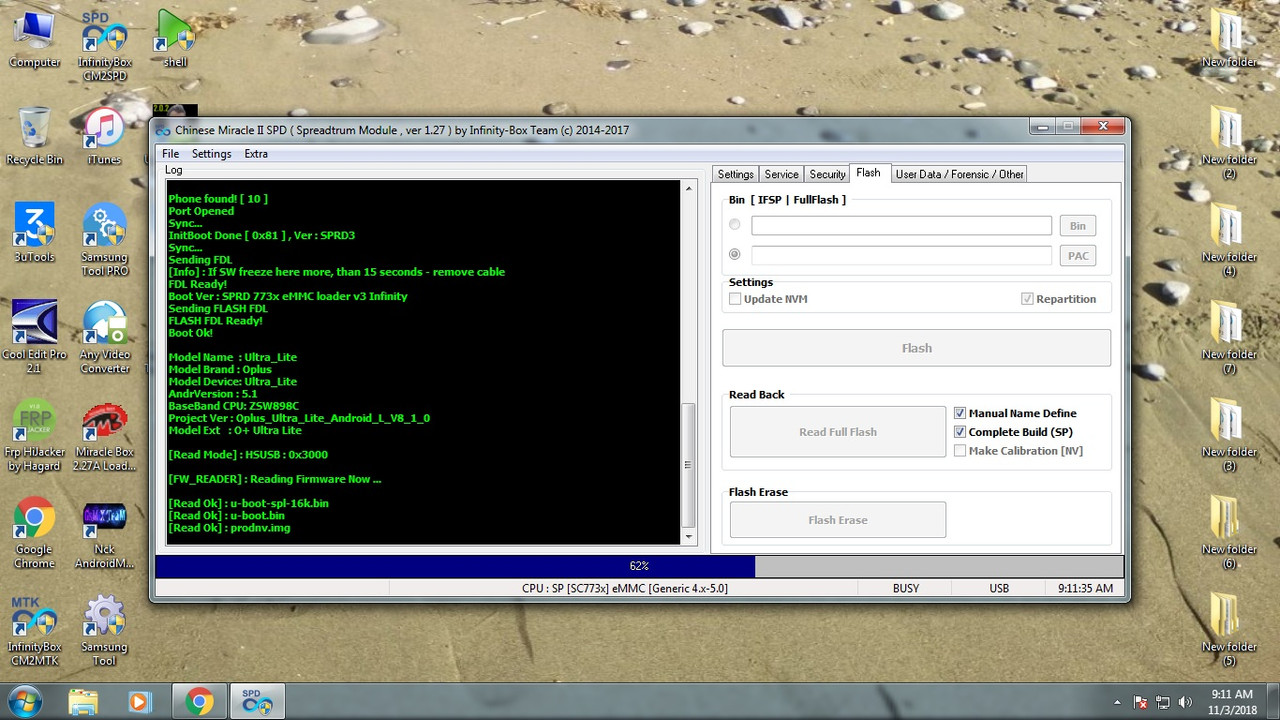The width and height of the screenshot is (1280, 720).
Task: Toggle Make Calibration [NV] checkbox
Action: [x=960, y=451]
